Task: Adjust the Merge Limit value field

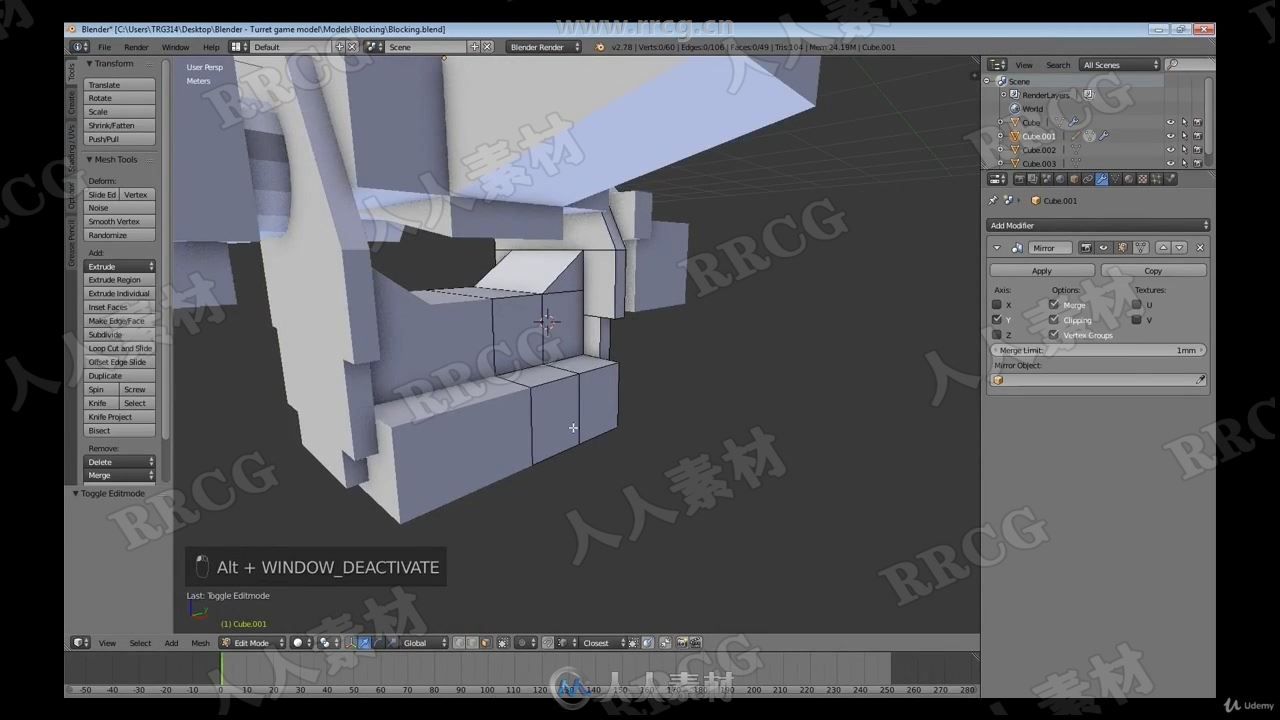Action: click(1098, 351)
